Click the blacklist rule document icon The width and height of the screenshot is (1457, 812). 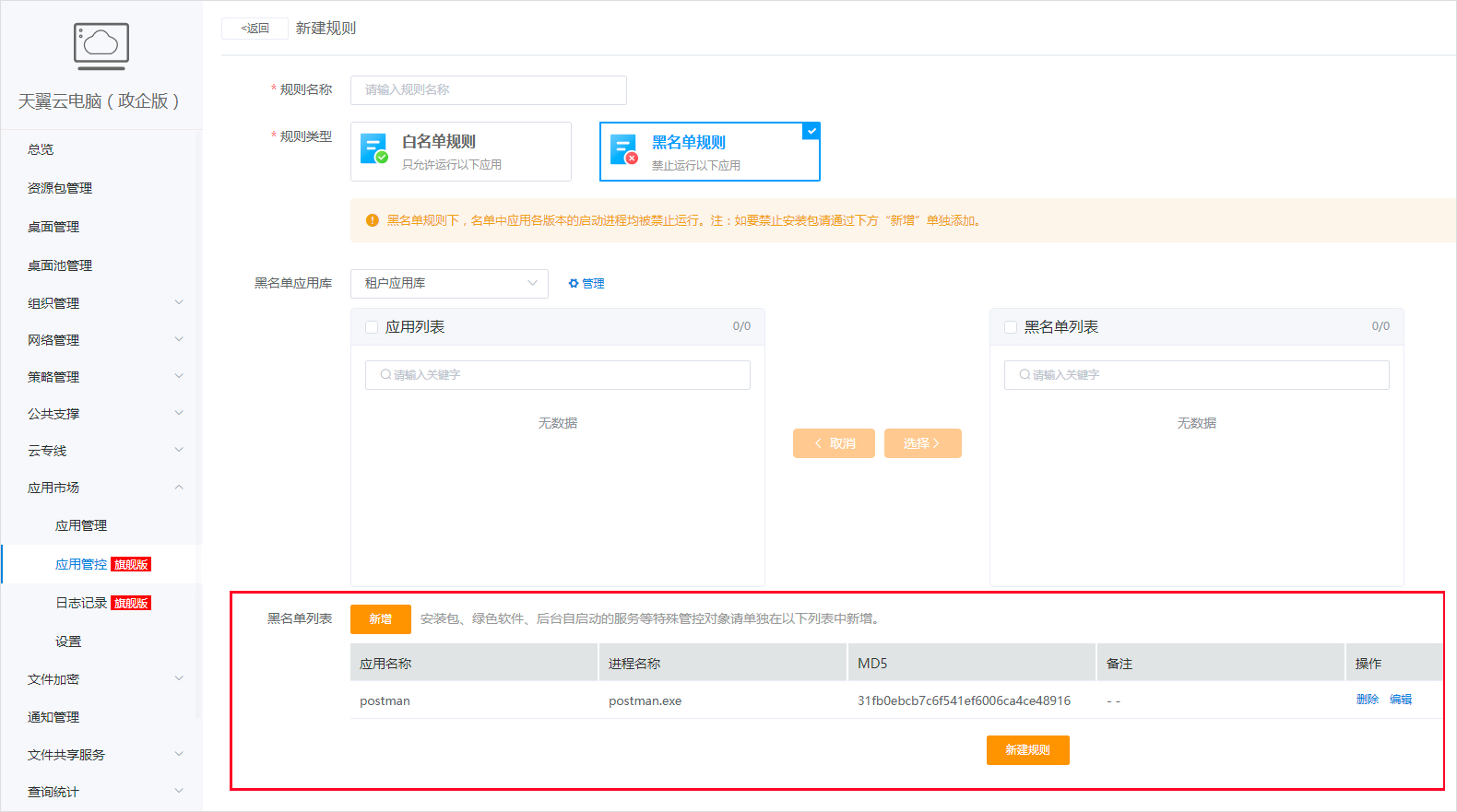pyautogui.click(x=623, y=150)
